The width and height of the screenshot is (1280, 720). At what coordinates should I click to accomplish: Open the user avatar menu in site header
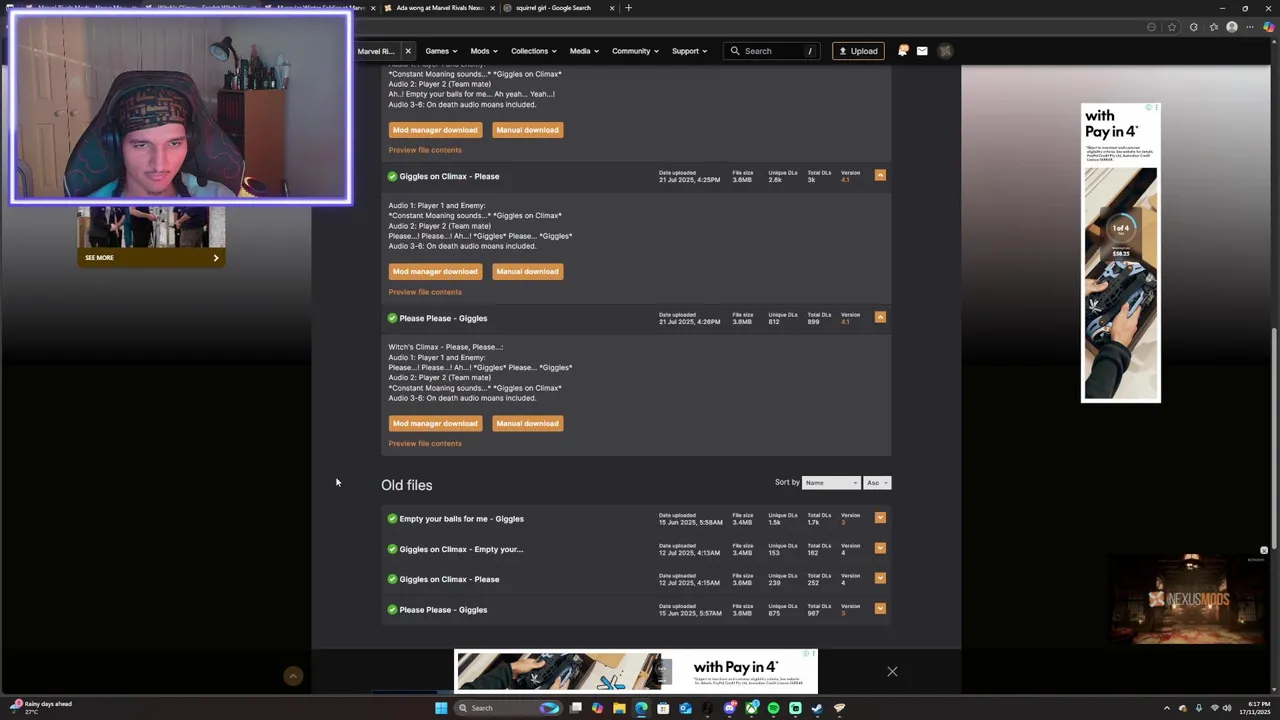pos(945,51)
